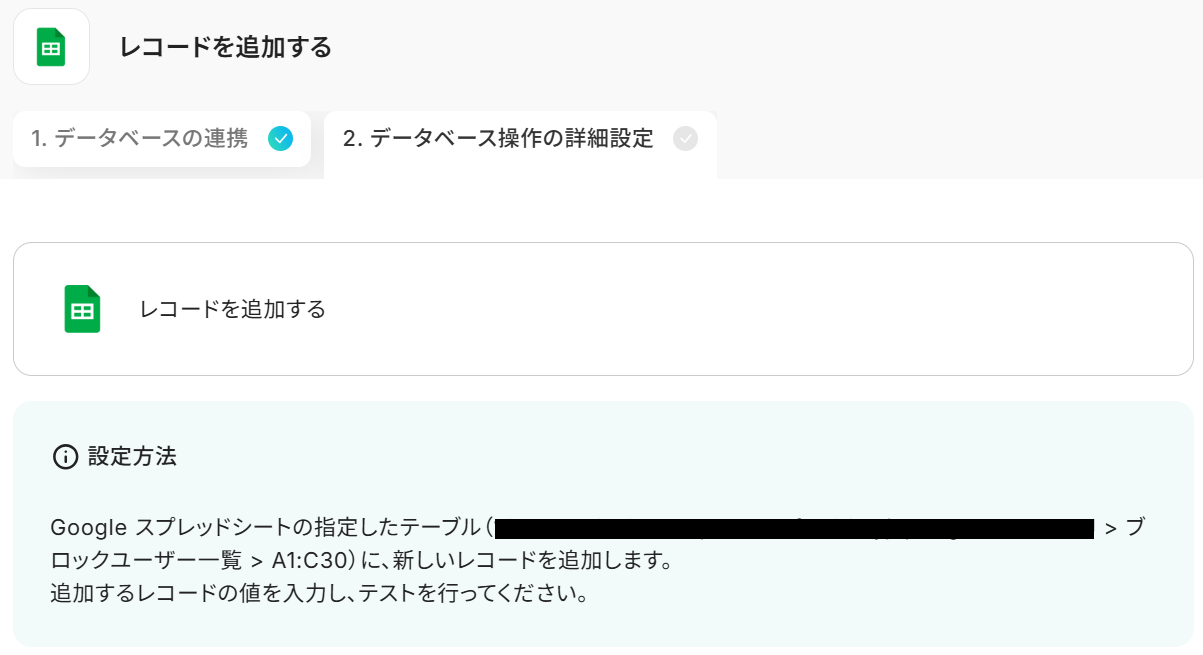Click the 設定方法 heading text
The height and width of the screenshot is (655, 1203).
click(x=132, y=457)
